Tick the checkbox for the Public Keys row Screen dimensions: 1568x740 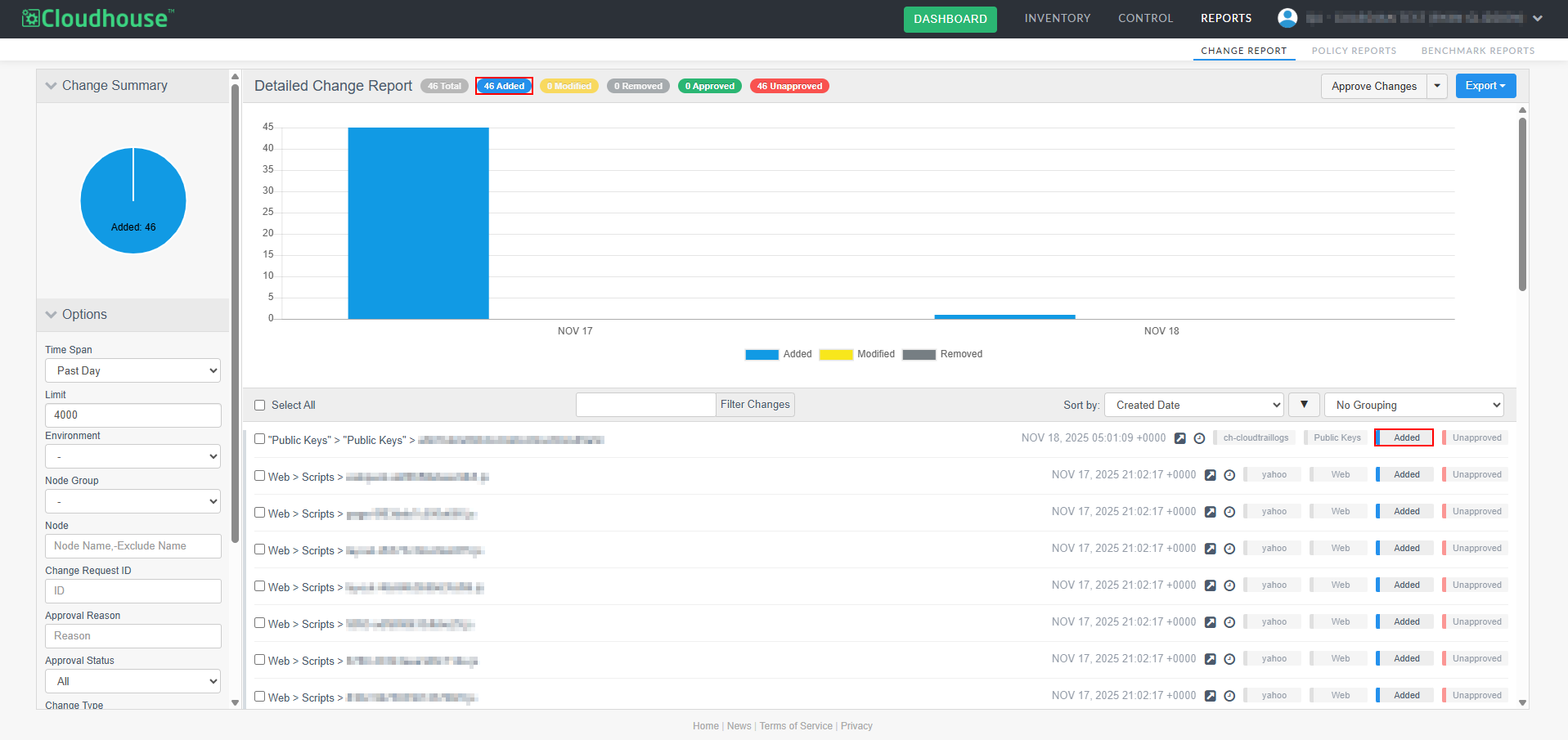pos(260,439)
